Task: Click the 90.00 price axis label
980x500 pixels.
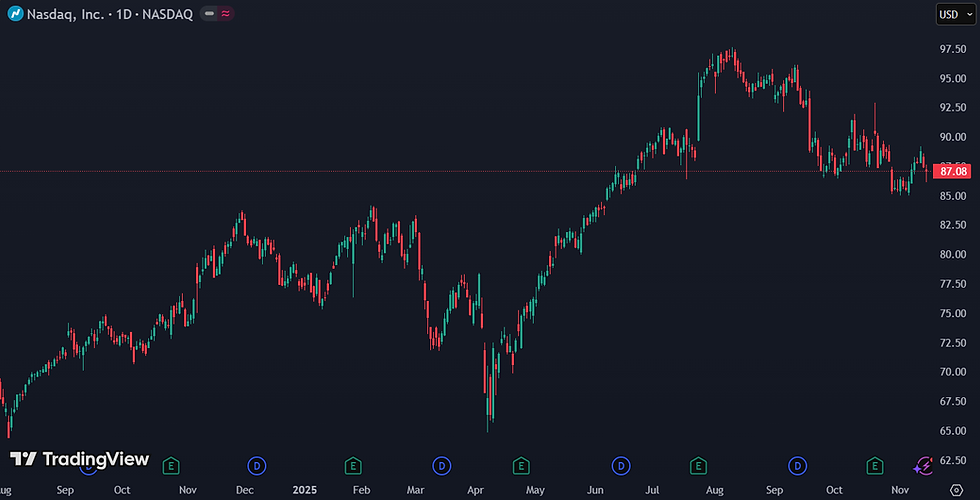Action: (x=953, y=137)
